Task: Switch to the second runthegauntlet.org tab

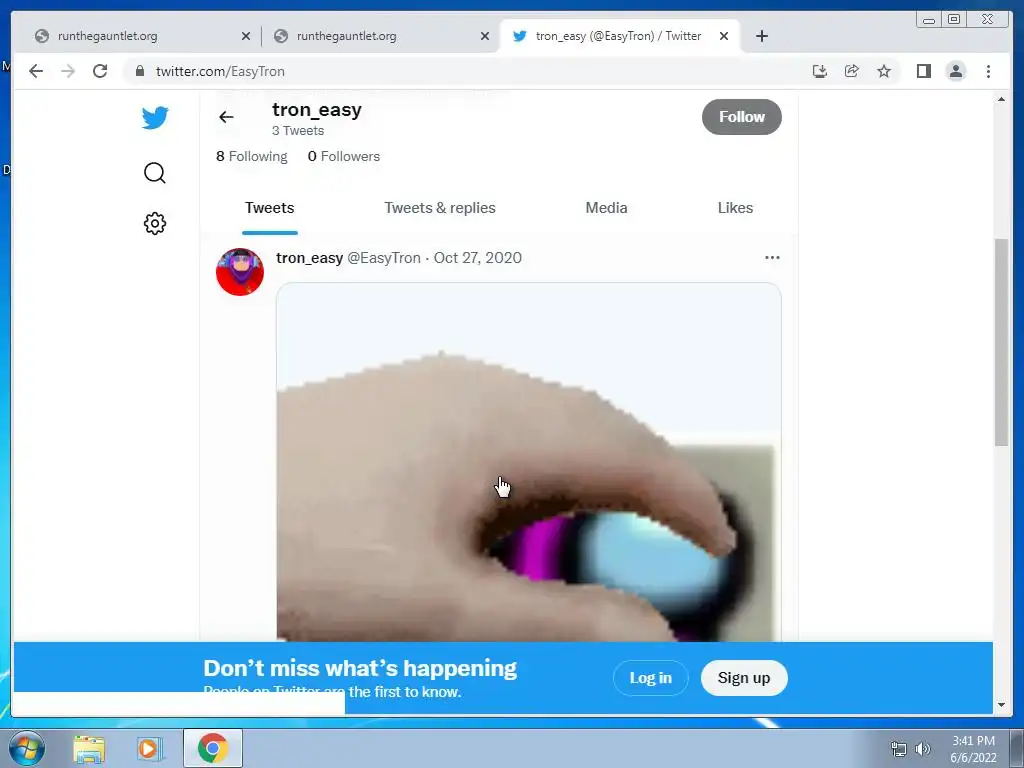Action: (x=380, y=36)
